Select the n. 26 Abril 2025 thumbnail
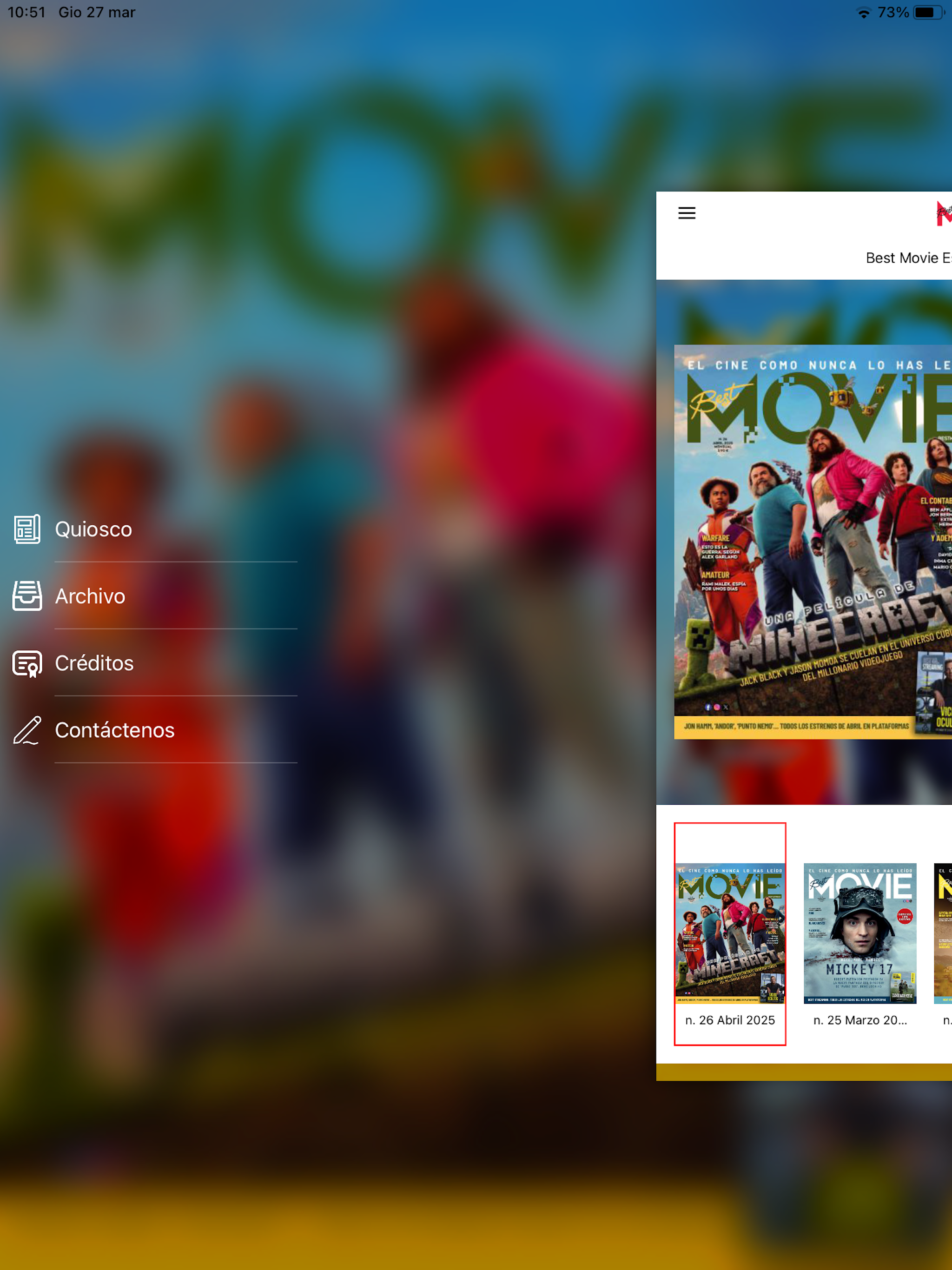Image resolution: width=952 pixels, height=1270 pixels. tap(730, 933)
